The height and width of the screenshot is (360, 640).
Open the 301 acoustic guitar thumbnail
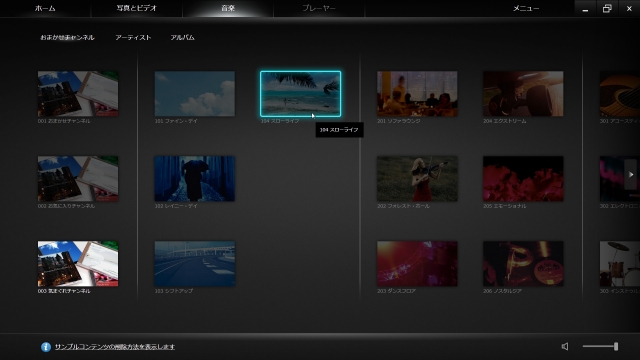point(620,94)
